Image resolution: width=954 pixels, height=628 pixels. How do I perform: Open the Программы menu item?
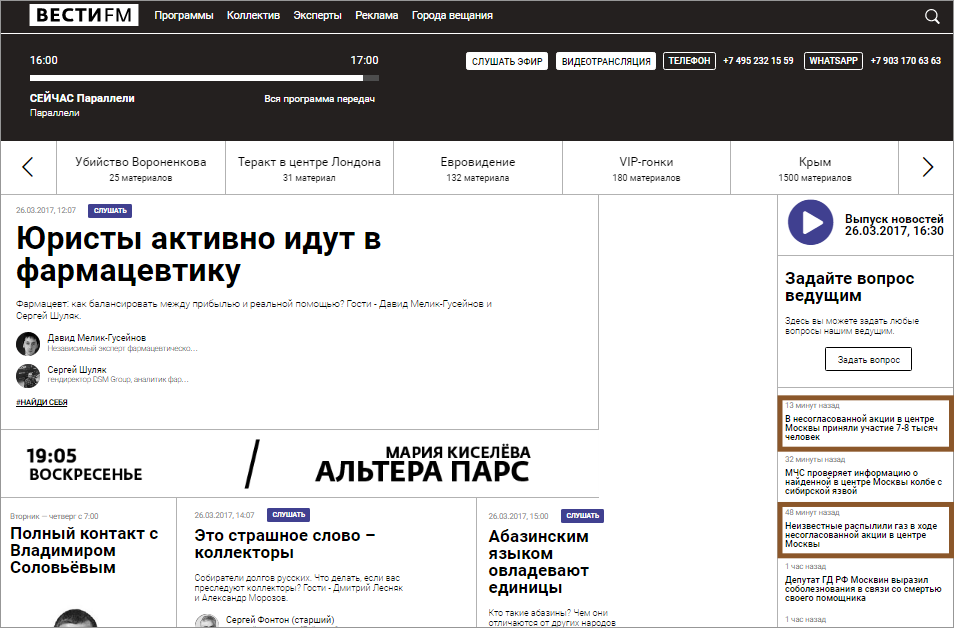click(x=184, y=16)
